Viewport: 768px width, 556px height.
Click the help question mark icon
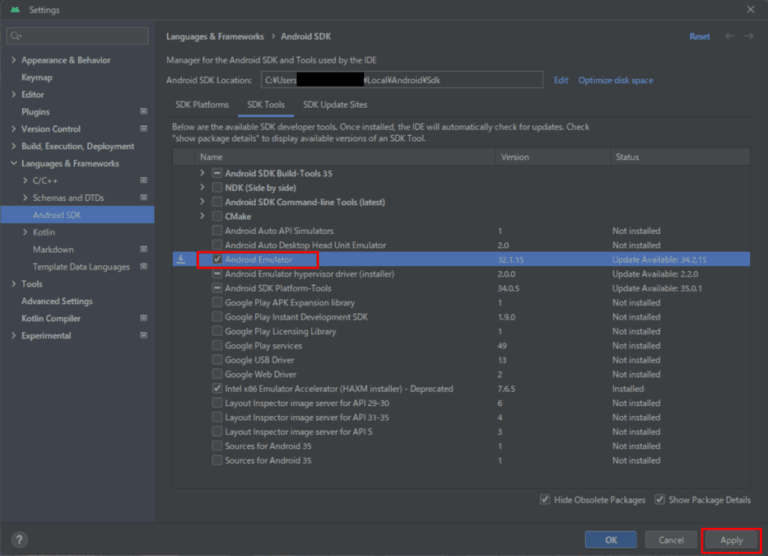pyautogui.click(x=19, y=540)
